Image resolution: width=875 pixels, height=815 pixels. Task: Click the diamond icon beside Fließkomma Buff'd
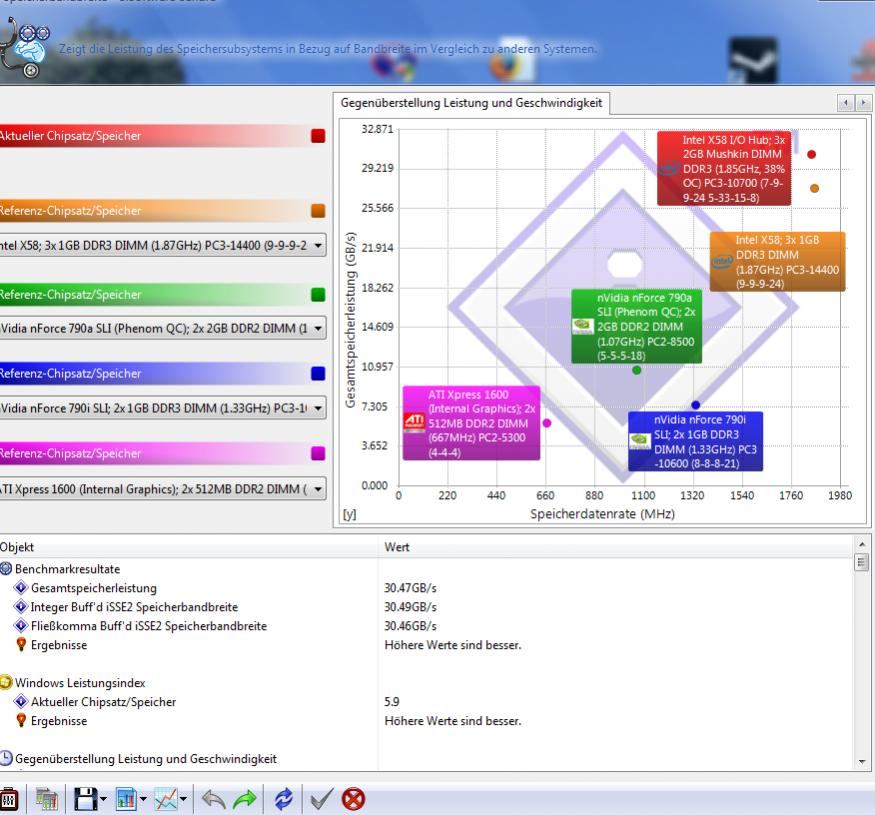click(21, 625)
